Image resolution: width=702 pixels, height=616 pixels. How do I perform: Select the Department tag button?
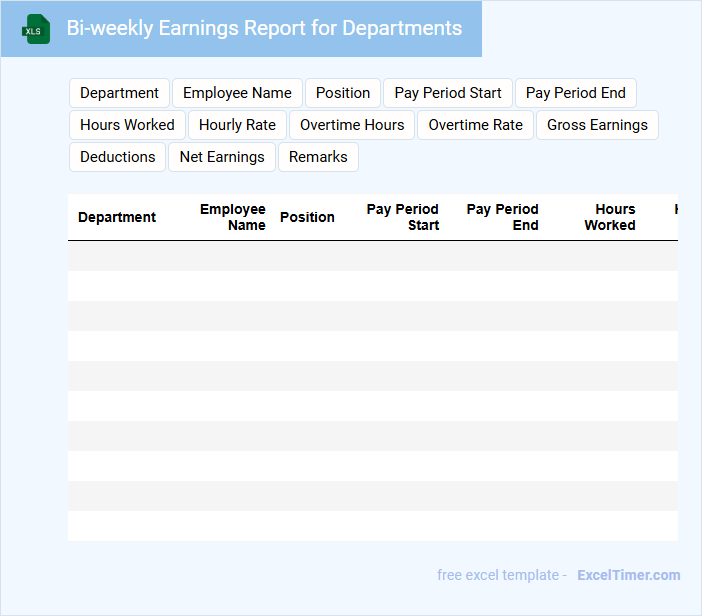coord(119,93)
